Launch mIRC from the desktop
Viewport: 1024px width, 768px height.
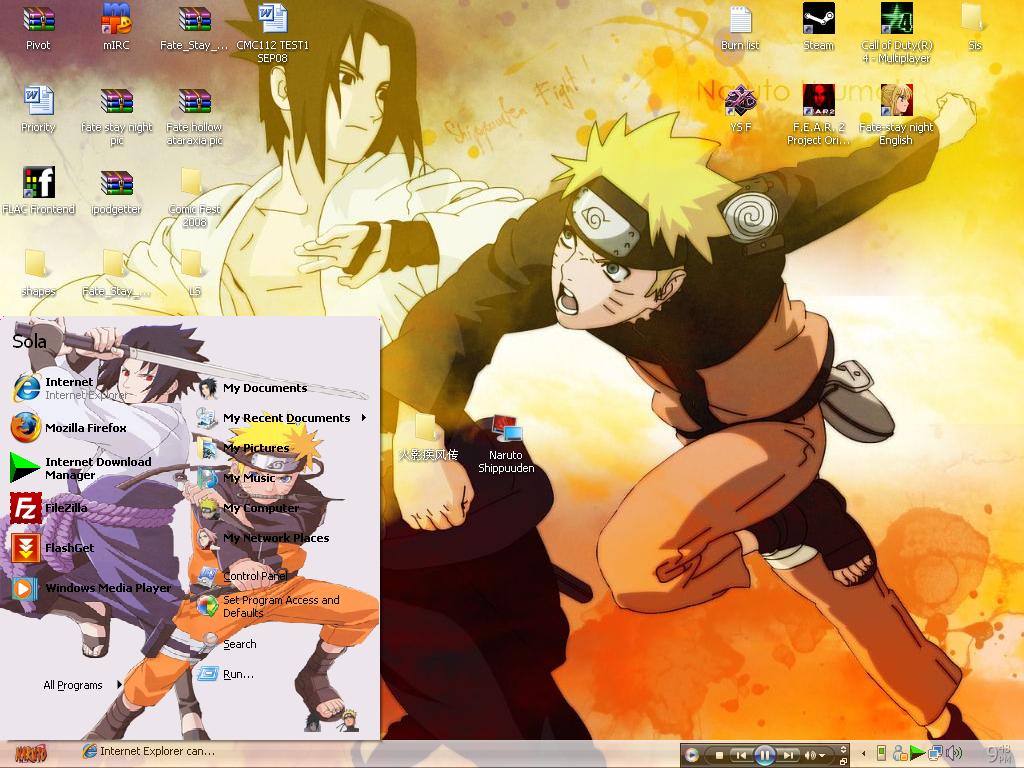pos(116,28)
